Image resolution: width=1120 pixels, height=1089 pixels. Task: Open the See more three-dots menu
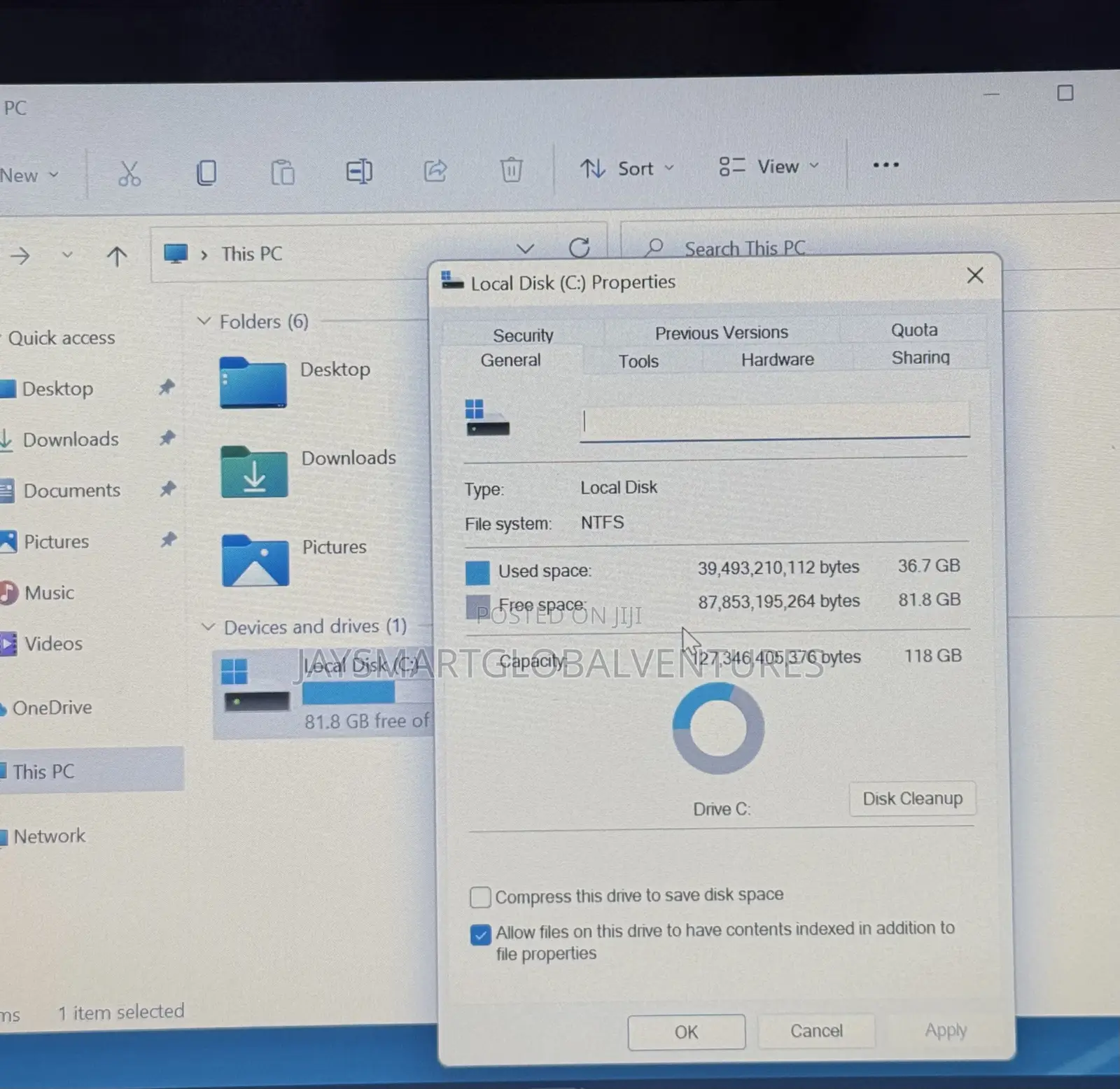[x=885, y=165]
